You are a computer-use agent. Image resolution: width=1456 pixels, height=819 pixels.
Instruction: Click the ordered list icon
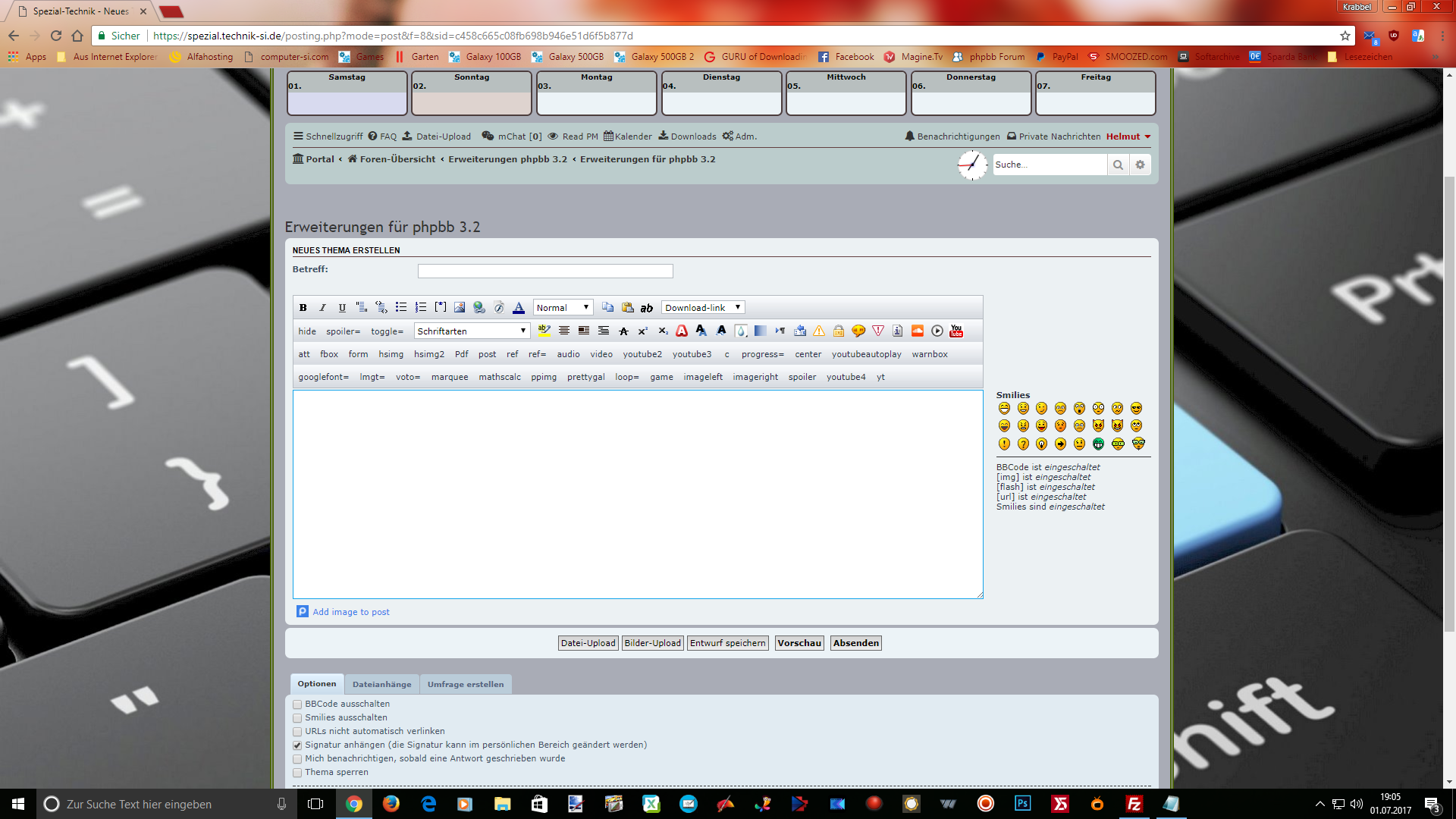421,308
